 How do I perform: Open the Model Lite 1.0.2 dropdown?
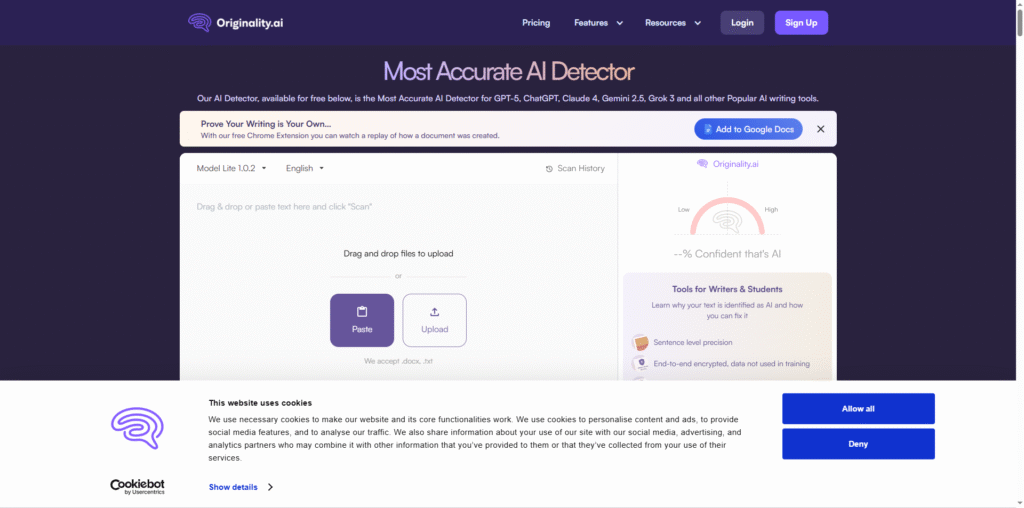(x=232, y=168)
